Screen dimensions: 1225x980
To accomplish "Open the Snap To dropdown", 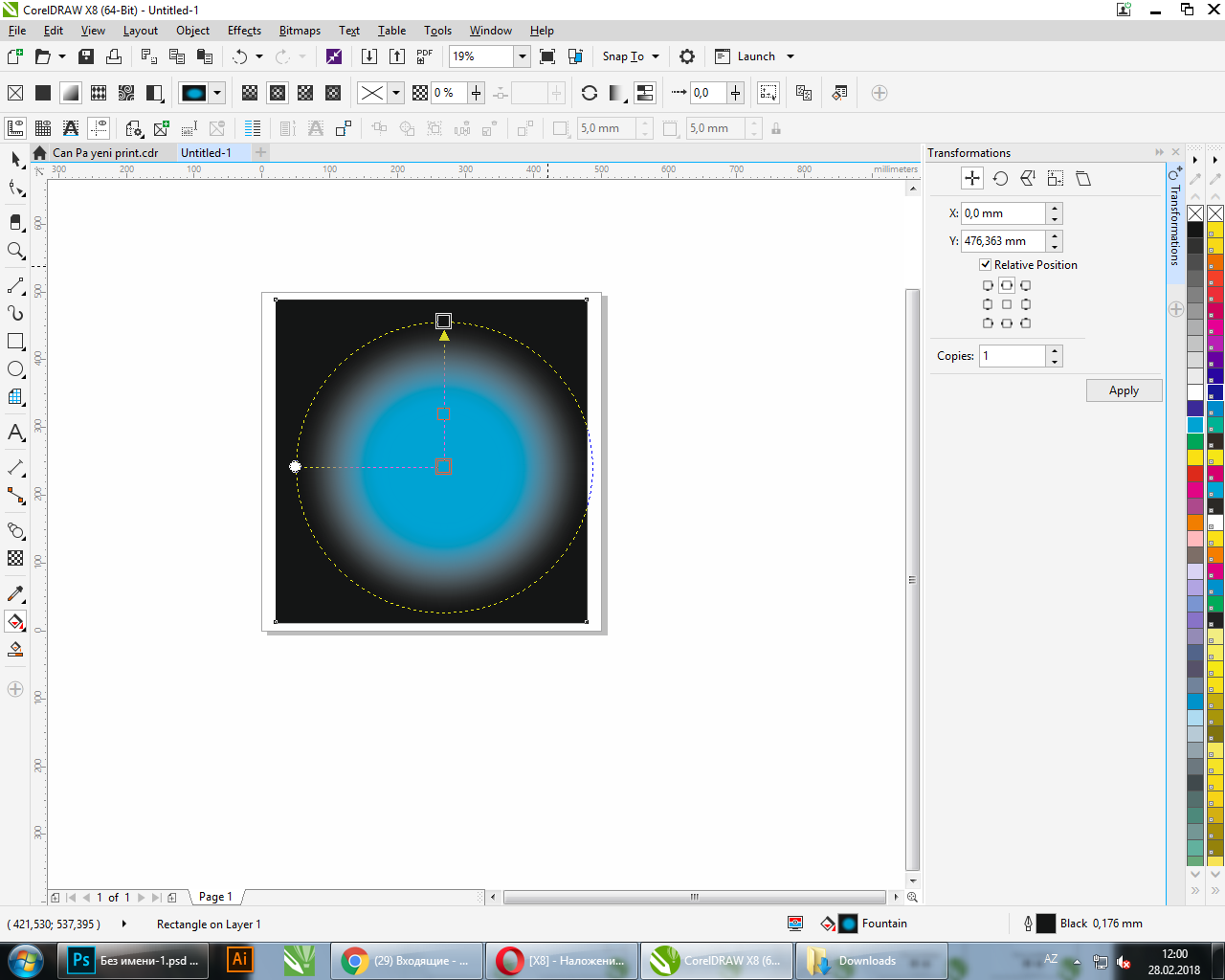I will [x=630, y=56].
